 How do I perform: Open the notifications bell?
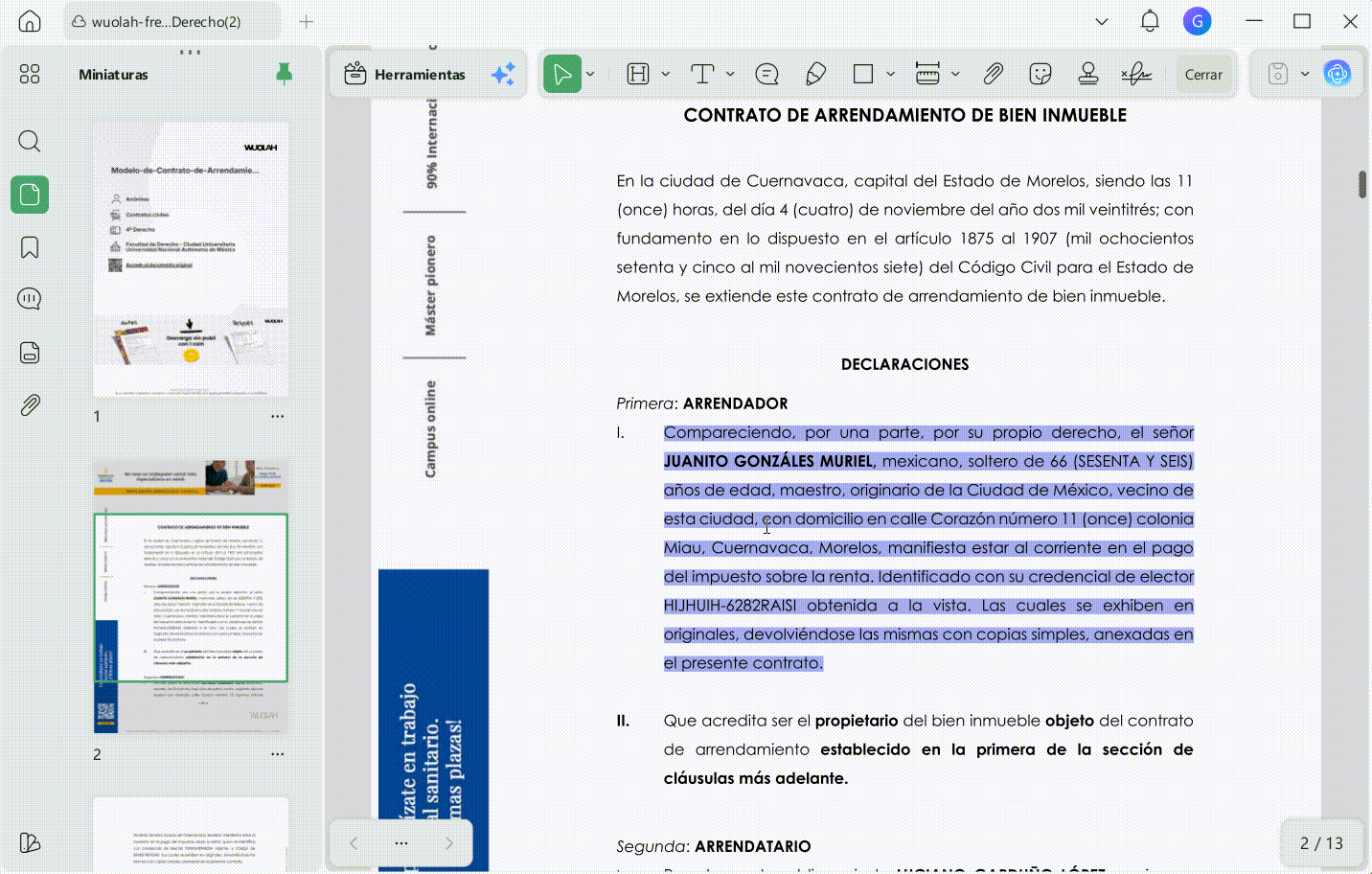(1150, 21)
